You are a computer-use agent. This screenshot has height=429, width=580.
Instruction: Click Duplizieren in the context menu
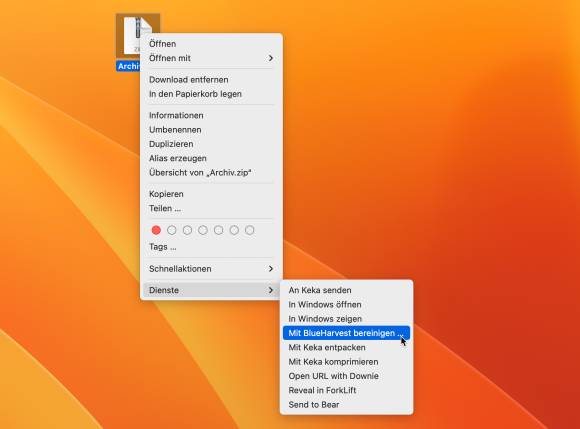coord(211,144)
